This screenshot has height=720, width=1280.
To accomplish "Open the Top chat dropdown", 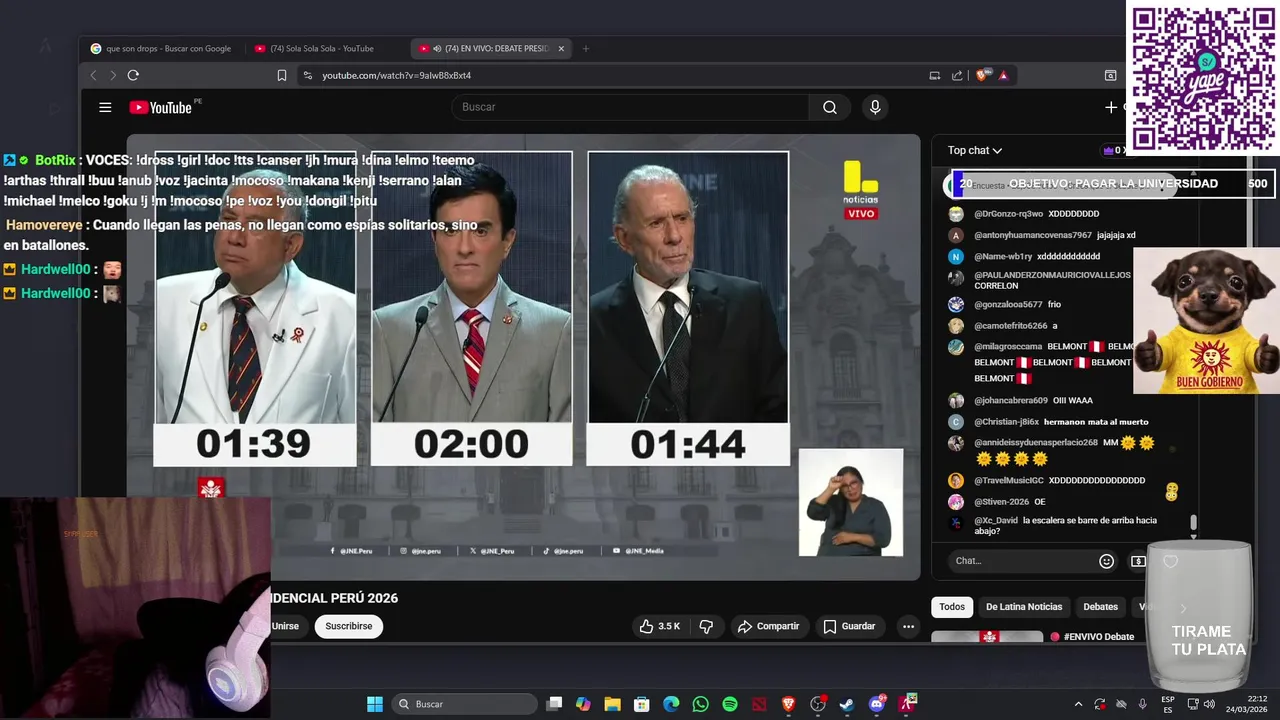I will [975, 150].
